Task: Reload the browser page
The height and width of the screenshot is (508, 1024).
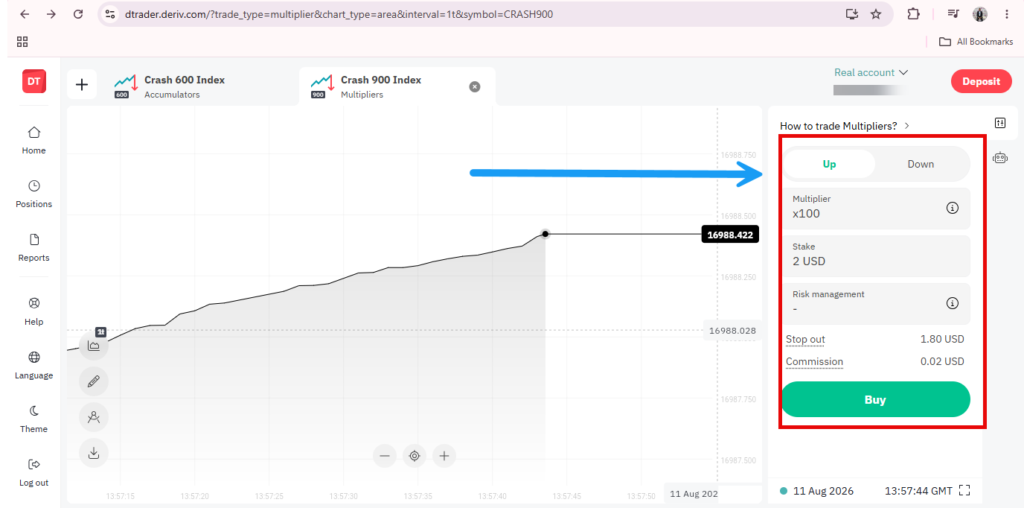Action: 78,14
